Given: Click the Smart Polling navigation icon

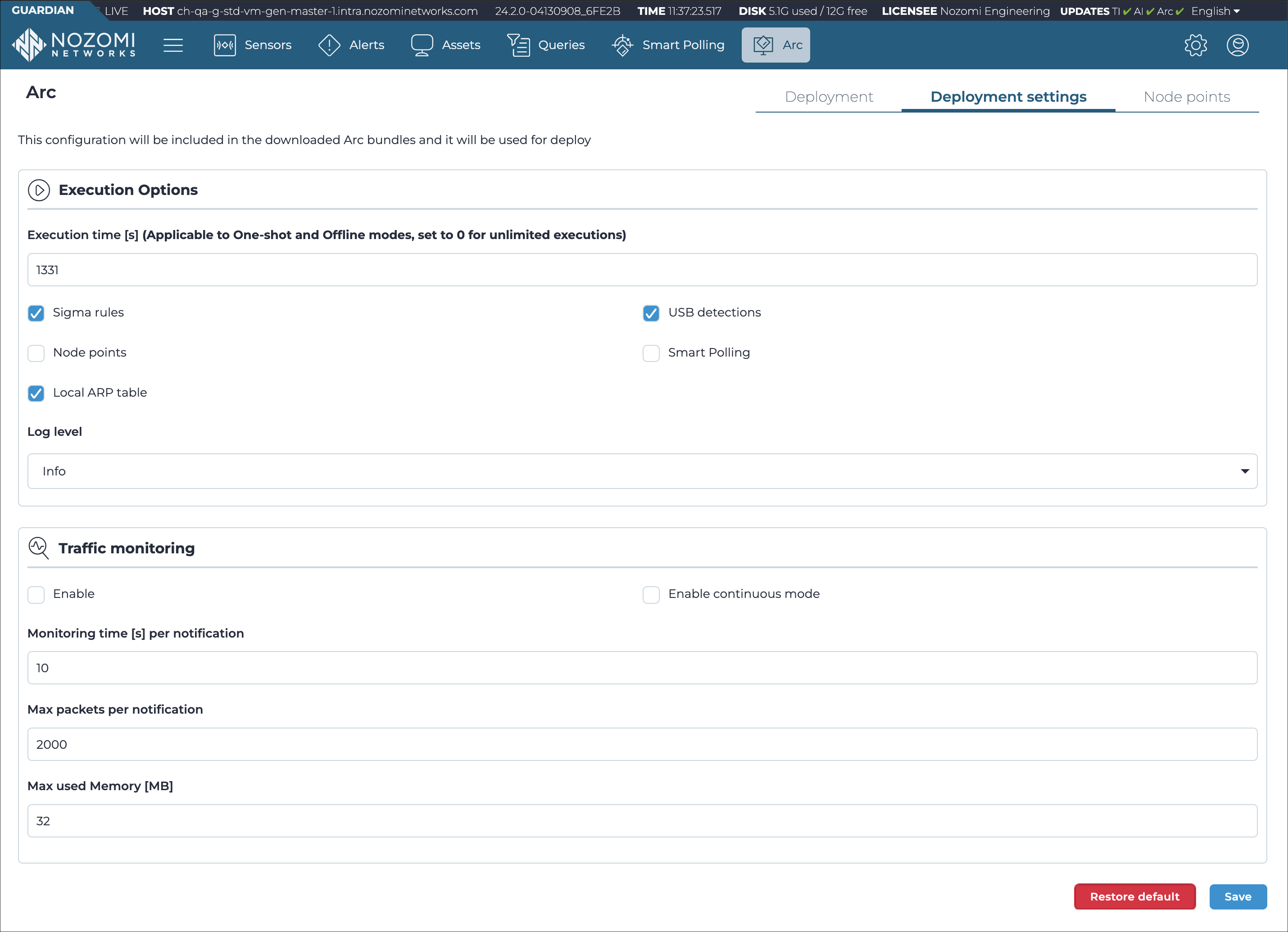Looking at the screenshot, I should pyautogui.click(x=622, y=45).
